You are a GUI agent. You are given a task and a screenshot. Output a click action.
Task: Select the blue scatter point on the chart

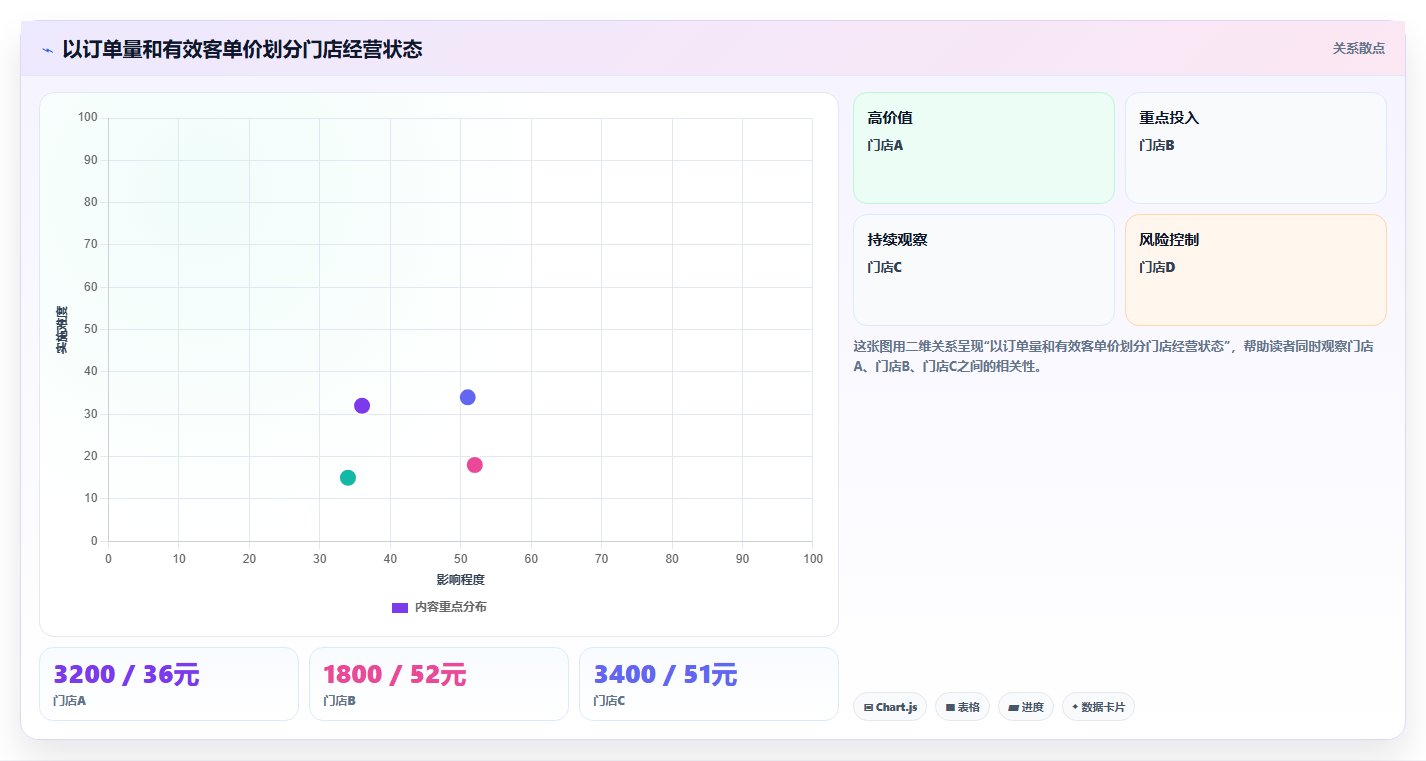pos(467,397)
